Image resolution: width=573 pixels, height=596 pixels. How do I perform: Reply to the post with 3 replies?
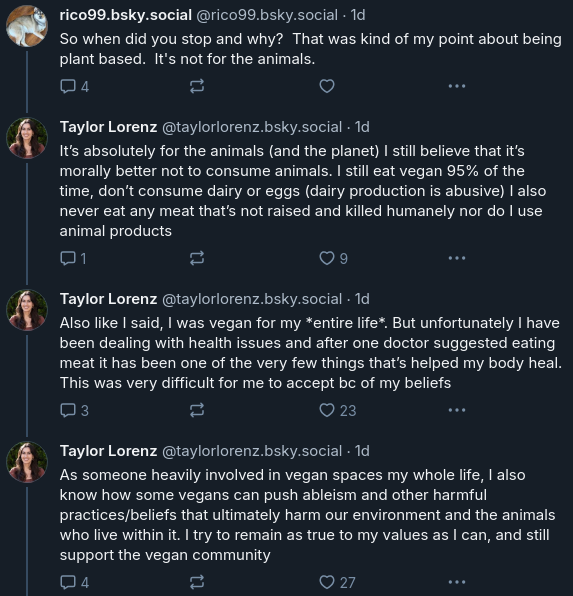(x=75, y=411)
